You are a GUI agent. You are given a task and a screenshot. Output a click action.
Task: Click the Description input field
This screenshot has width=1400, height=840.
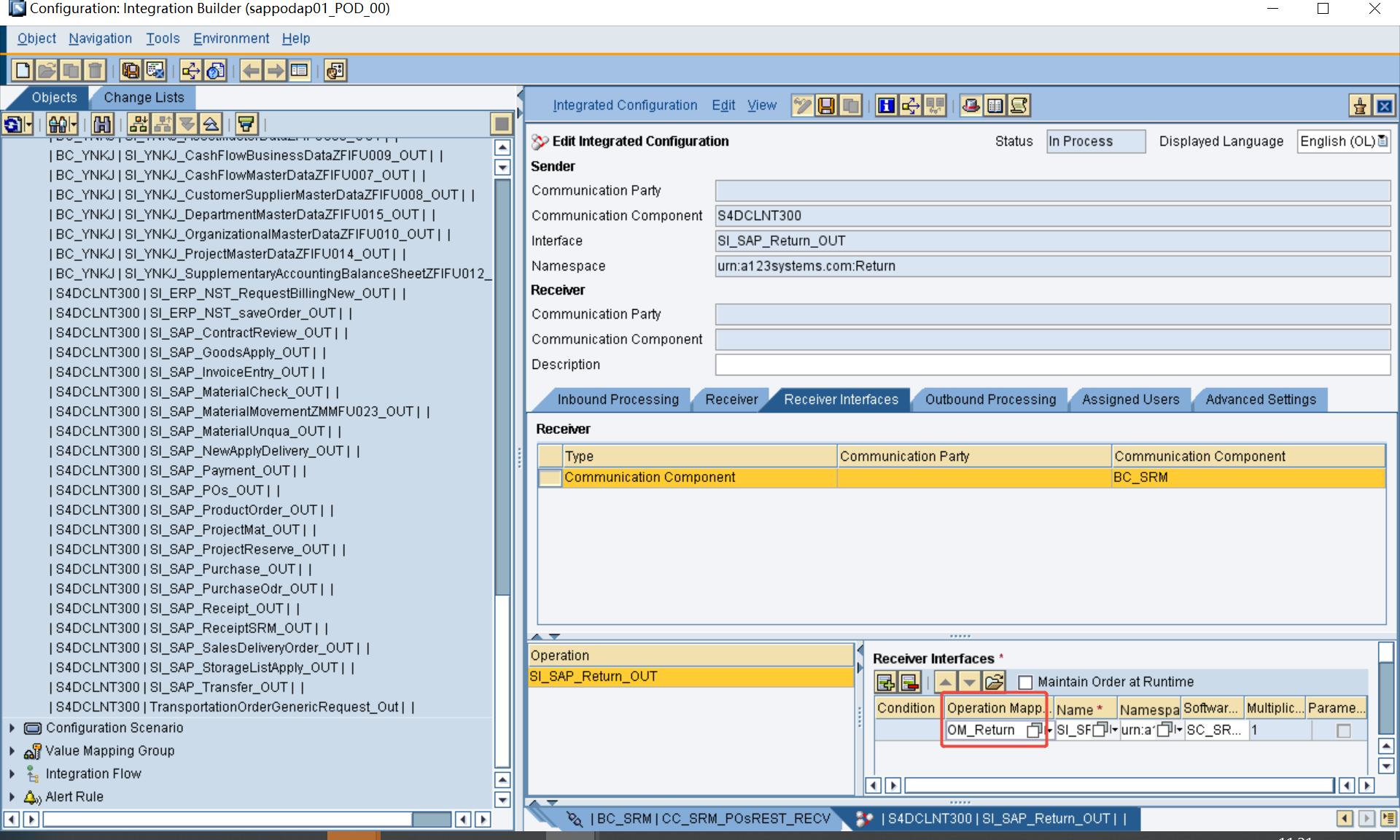[1053, 365]
